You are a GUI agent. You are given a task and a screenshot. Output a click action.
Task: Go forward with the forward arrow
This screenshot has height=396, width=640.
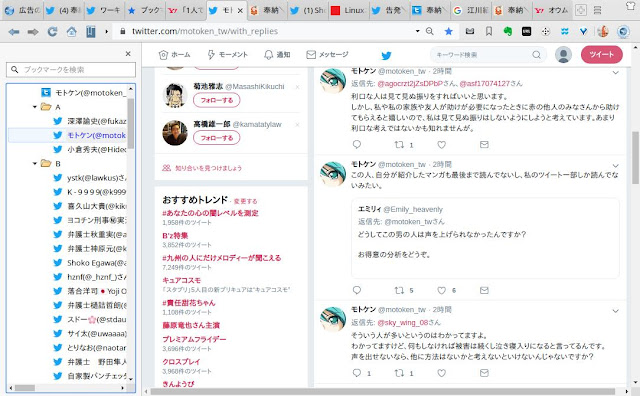(33, 31)
